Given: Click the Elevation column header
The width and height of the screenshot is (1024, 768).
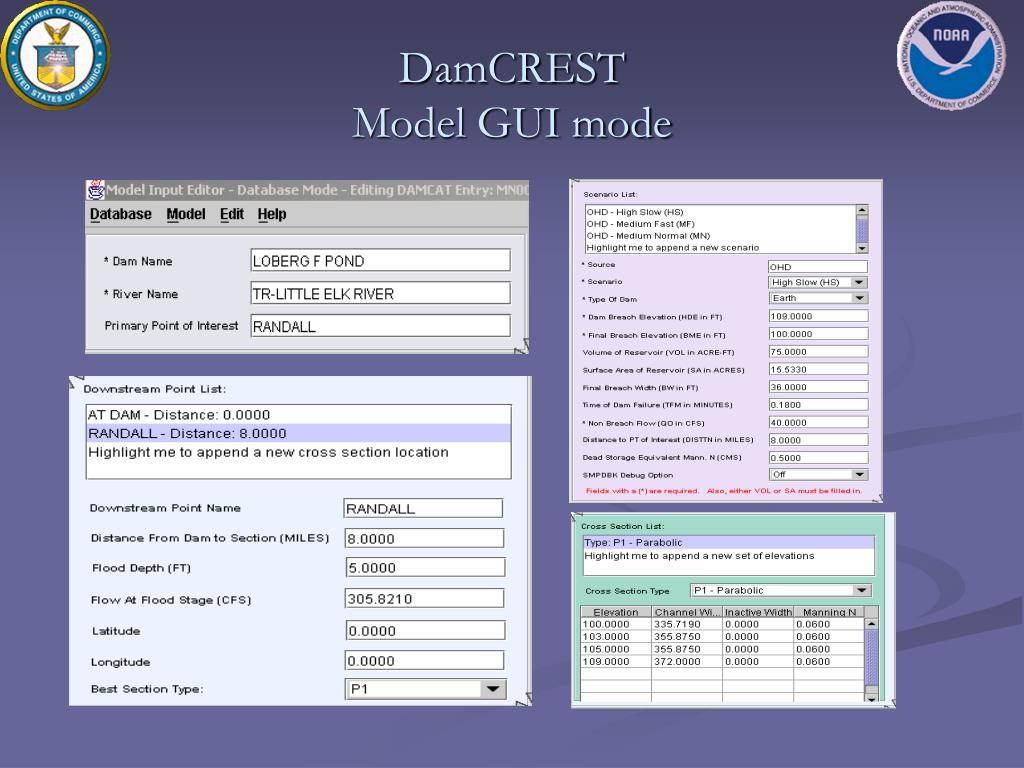Looking at the screenshot, I should (x=616, y=612).
